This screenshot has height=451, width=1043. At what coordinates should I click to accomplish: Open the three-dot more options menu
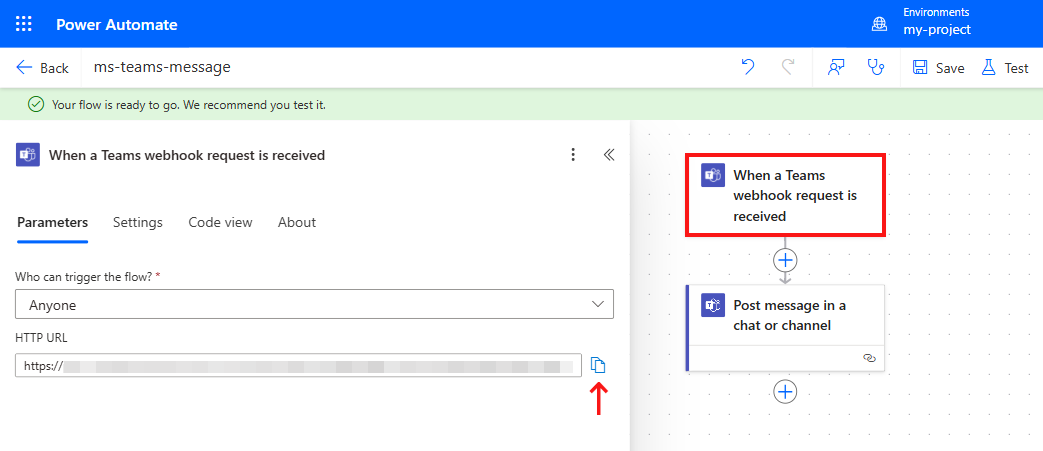click(573, 155)
